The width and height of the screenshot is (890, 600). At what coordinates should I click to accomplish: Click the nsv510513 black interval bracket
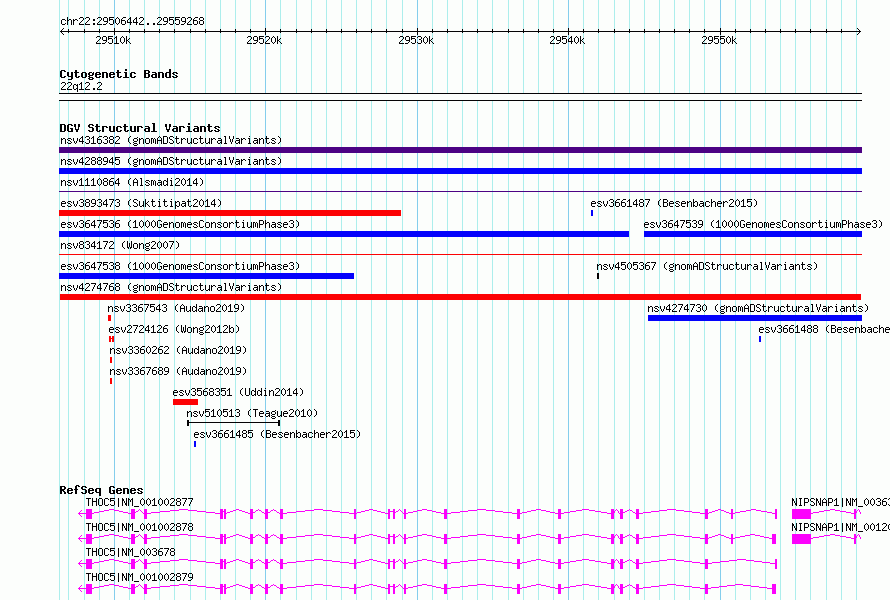(233, 423)
